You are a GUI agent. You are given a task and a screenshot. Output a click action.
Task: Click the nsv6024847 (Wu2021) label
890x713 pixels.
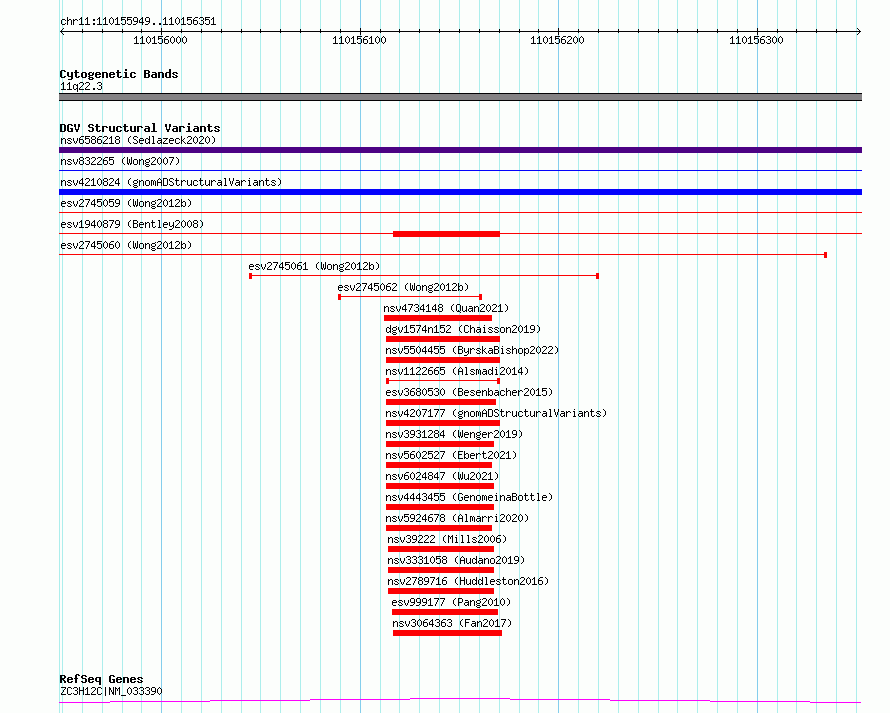pos(442,476)
